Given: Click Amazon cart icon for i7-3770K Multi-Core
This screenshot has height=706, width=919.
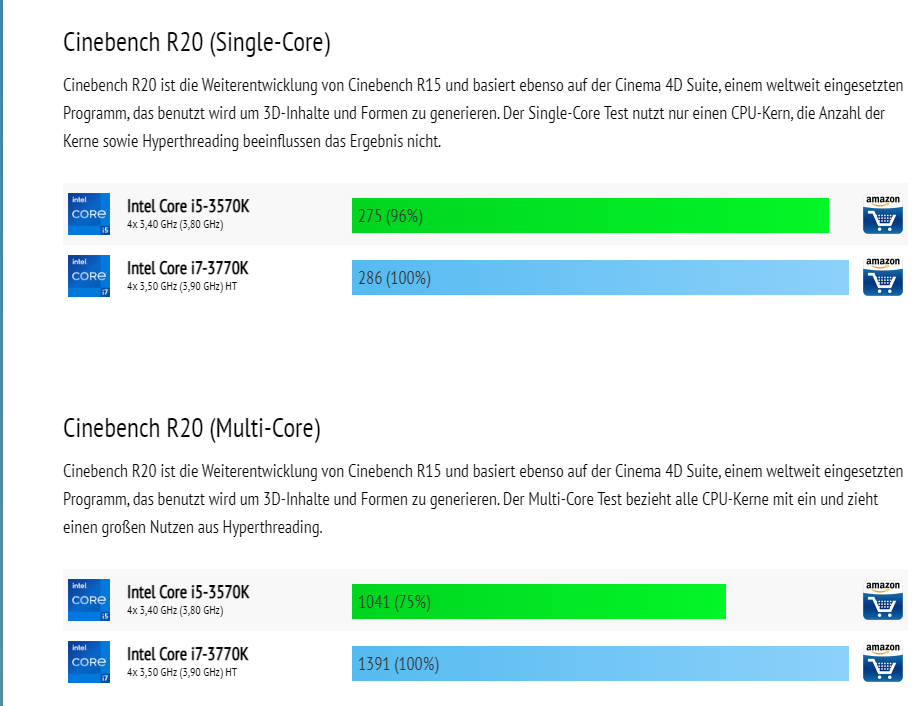Looking at the screenshot, I should click(x=882, y=663).
